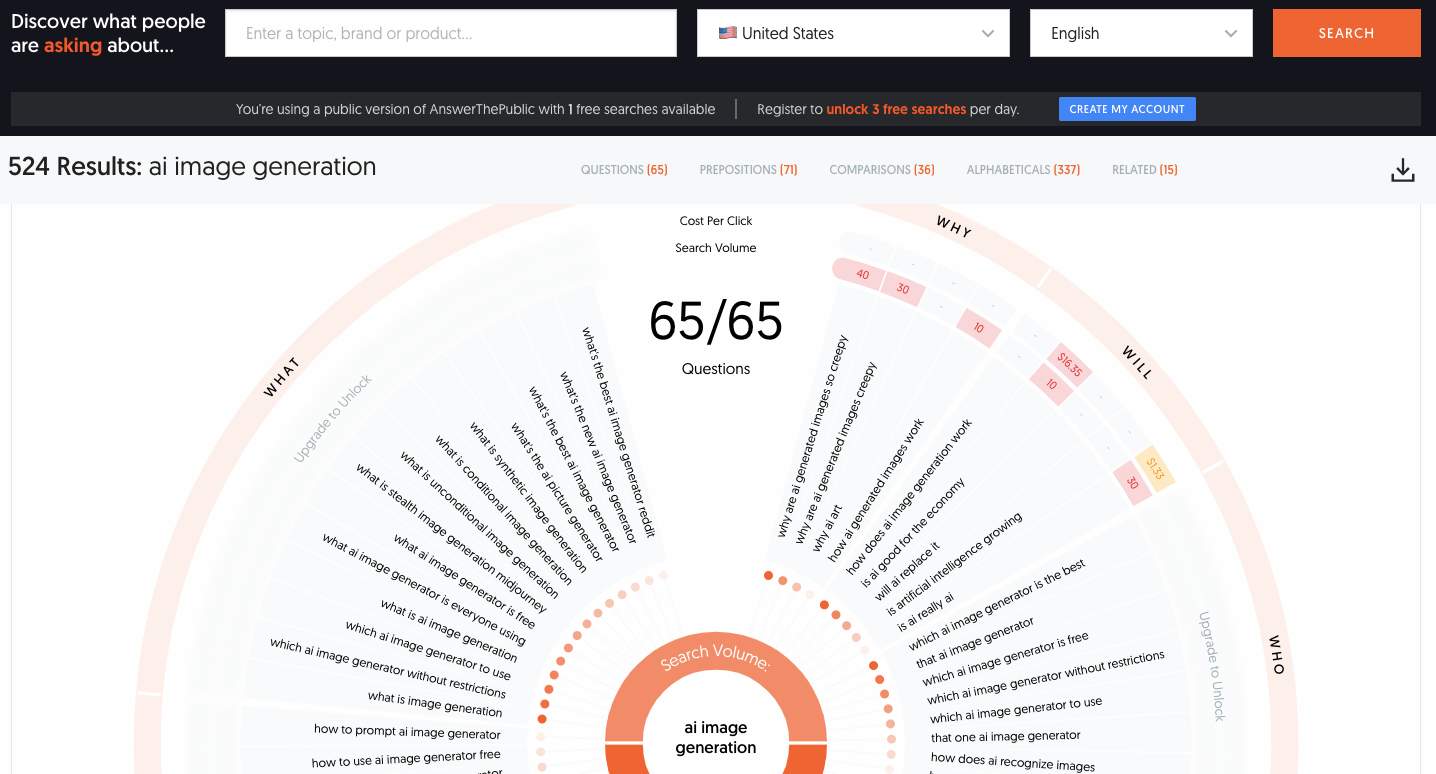Click the Create My Account button
This screenshot has width=1436, height=774.
tap(1127, 109)
